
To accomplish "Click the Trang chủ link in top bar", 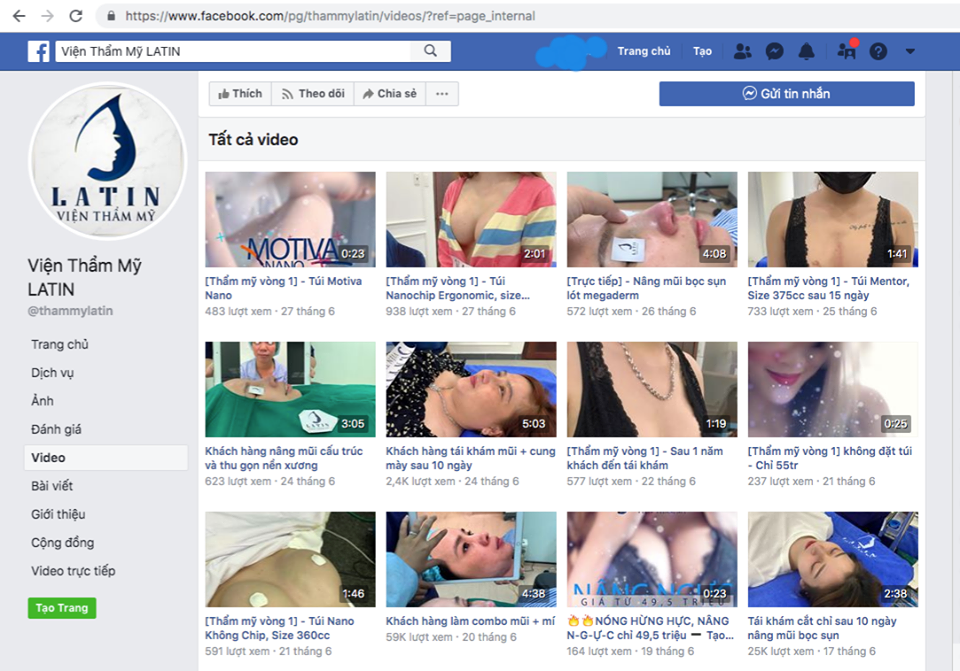I will [x=644, y=51].
